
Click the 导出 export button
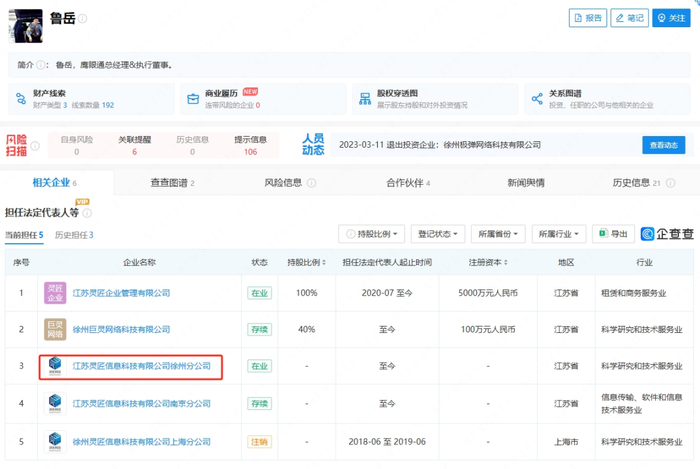pos(613,234)
